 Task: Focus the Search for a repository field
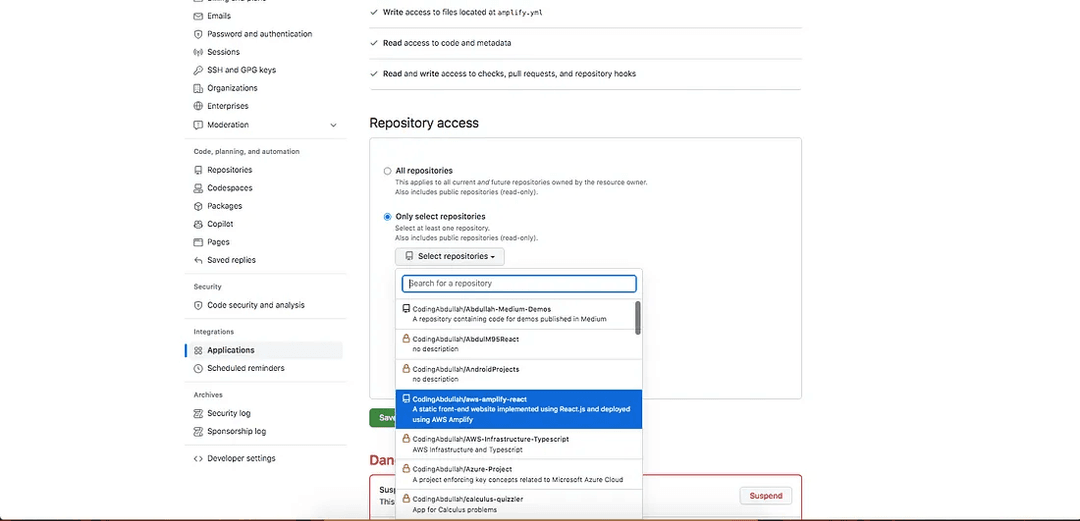[519, 283]
